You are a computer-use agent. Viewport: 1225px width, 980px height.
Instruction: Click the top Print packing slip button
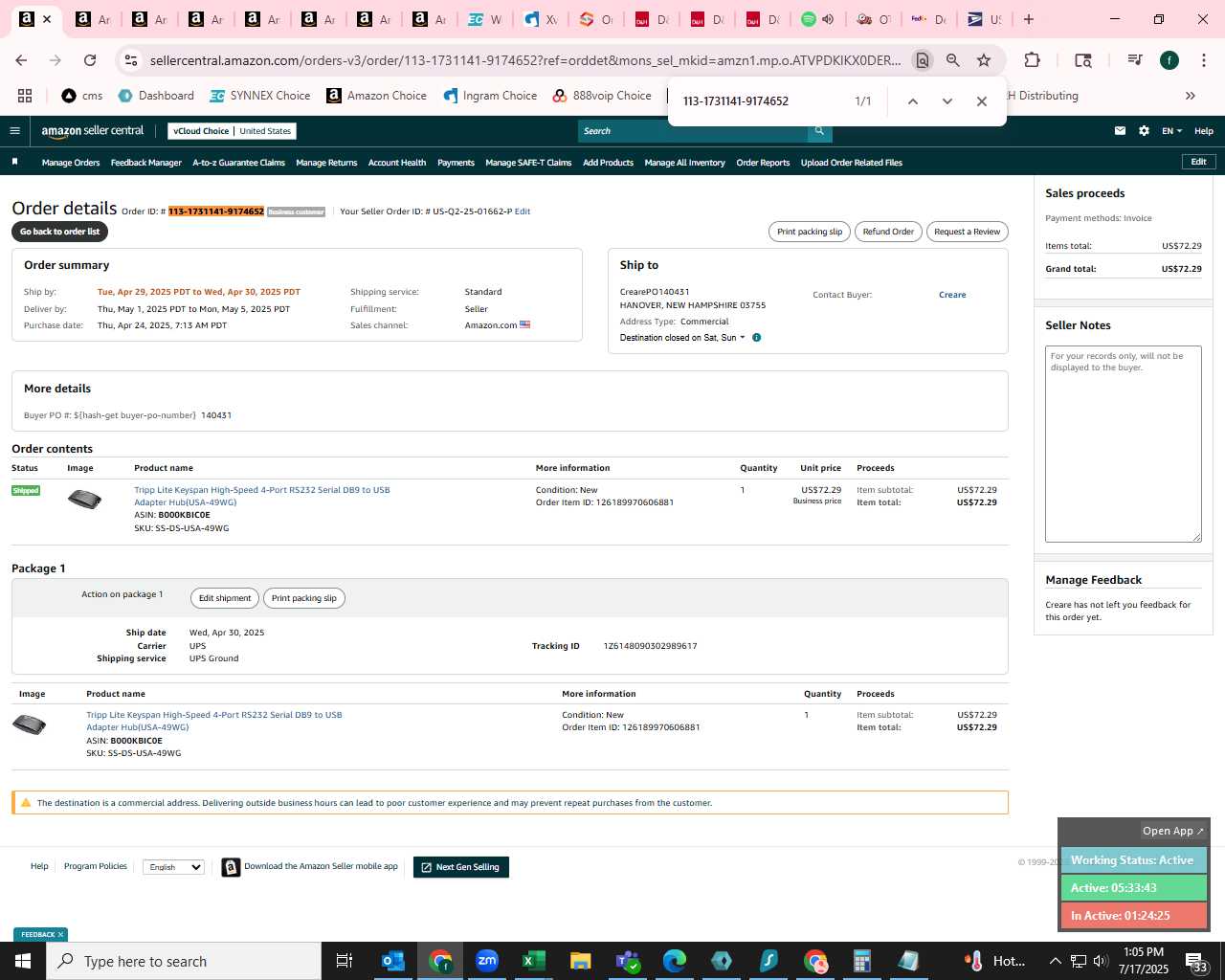[810, 232]
